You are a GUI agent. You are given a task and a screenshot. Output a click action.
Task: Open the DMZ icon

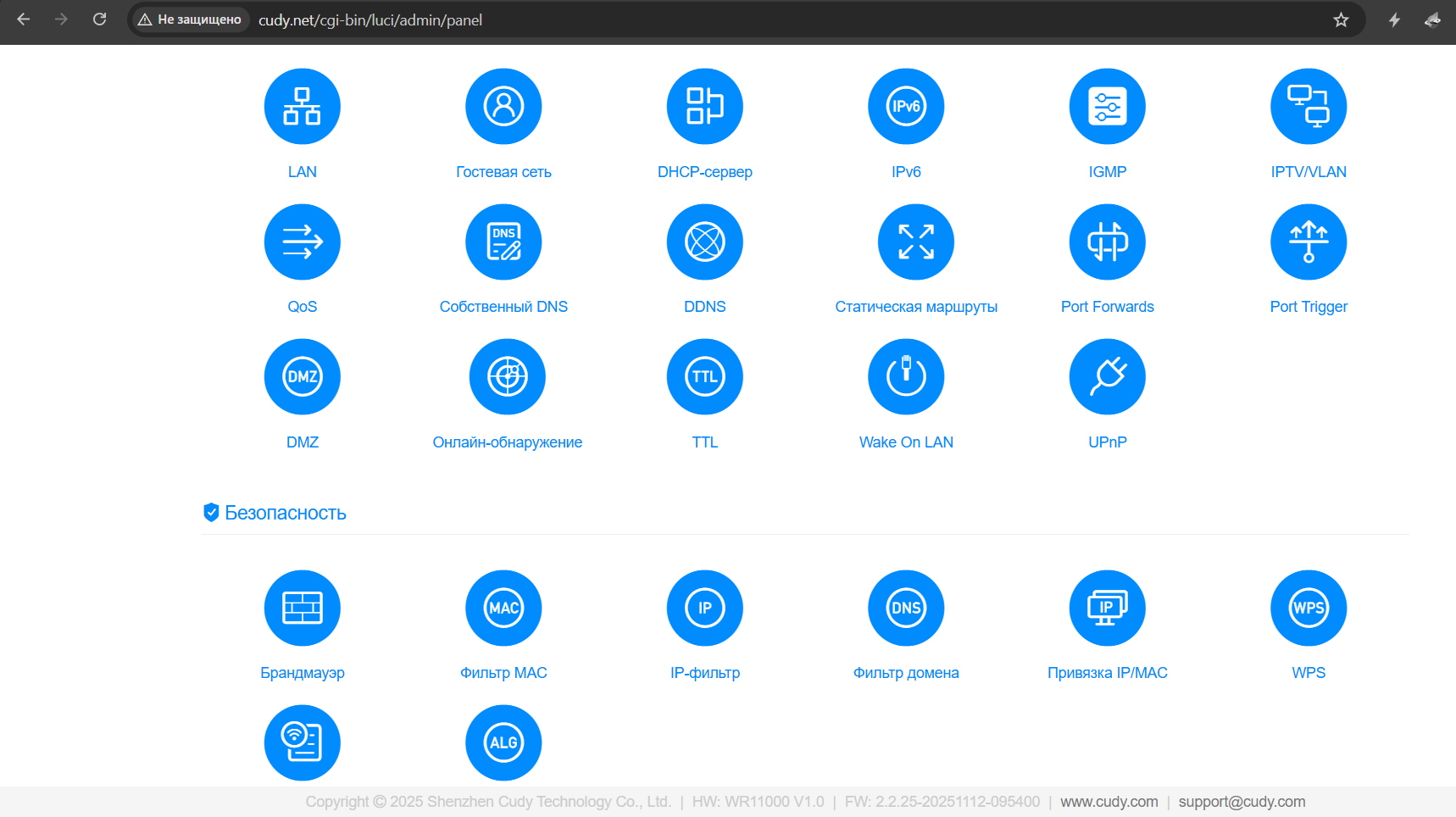[x=302, y=377]
